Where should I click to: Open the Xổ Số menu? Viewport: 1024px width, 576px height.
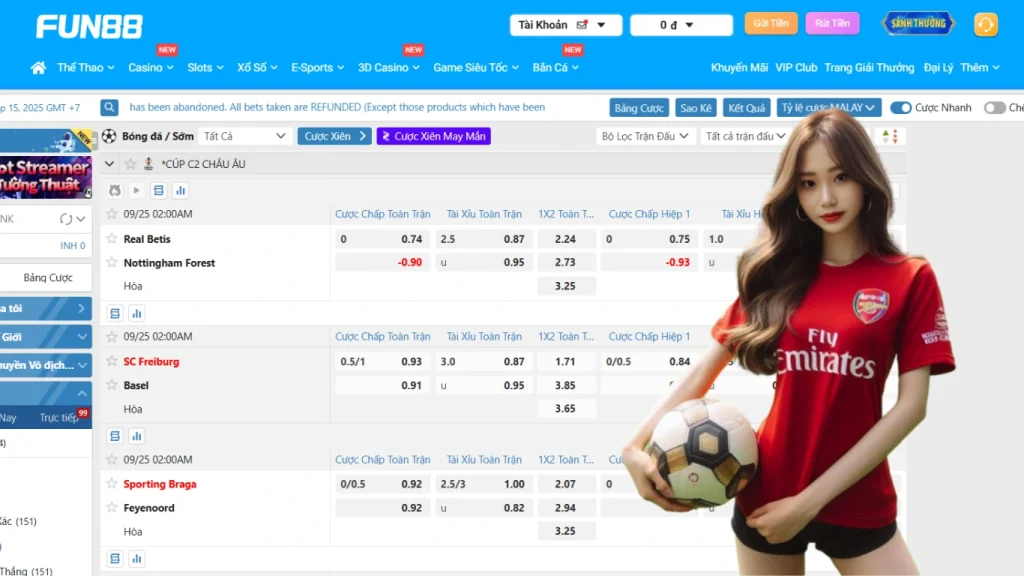(x=257, y=67)
